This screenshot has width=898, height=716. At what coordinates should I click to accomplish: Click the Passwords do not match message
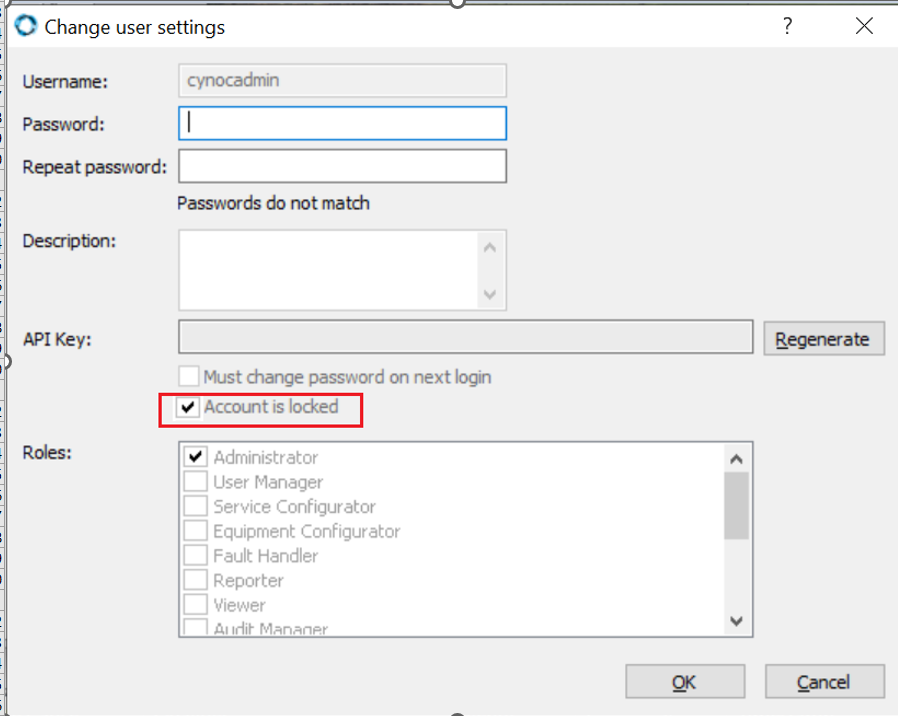click(x=273, y=203)
